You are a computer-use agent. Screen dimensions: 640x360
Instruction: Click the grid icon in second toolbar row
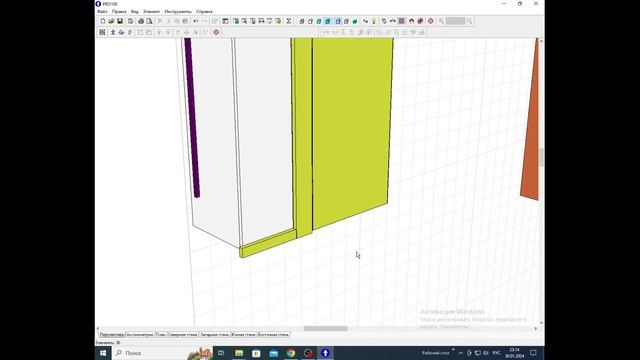[102, 32]
